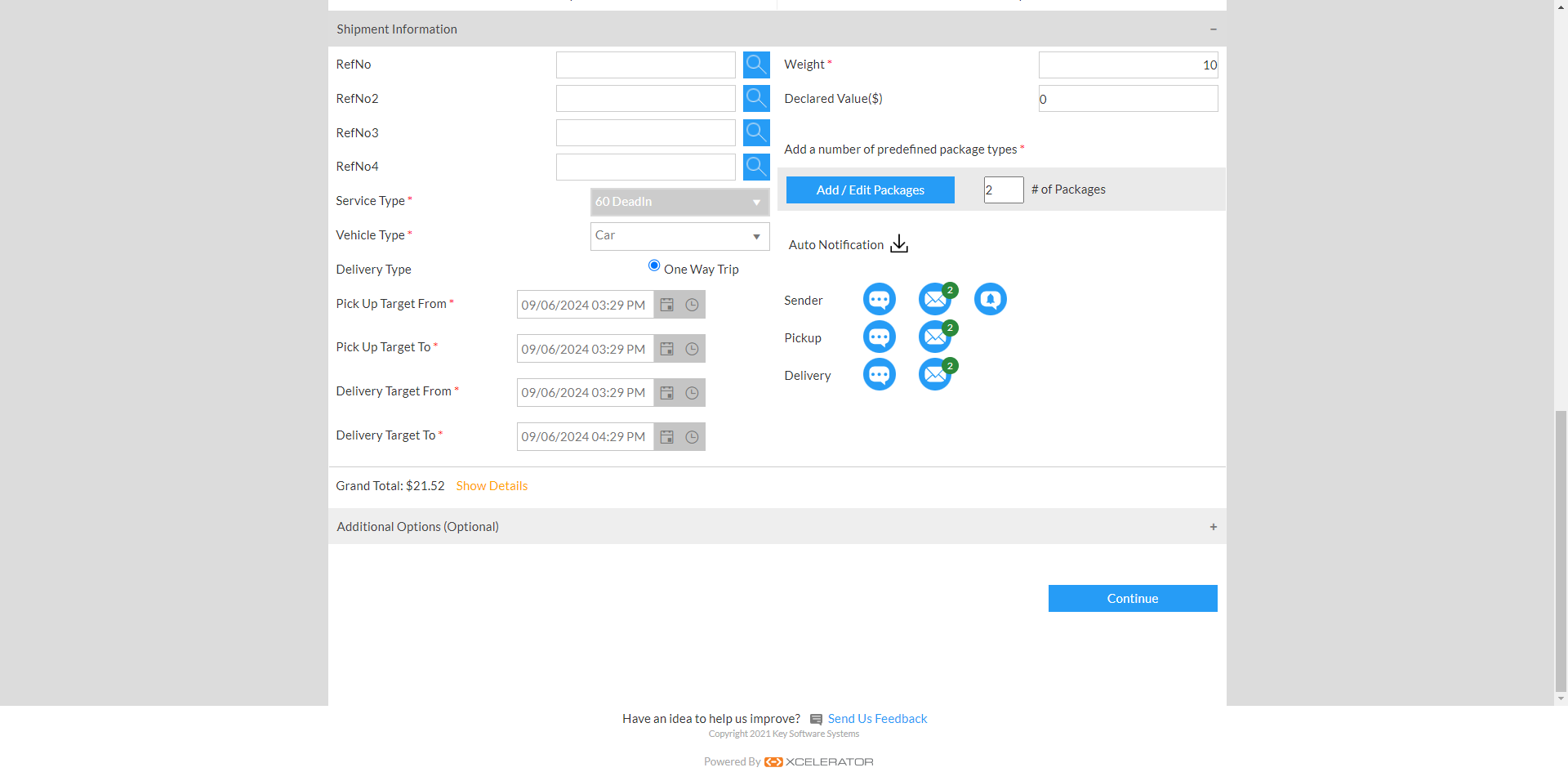
Task: Open calendar for Pick Up Target From
Action: click(667, 305)
